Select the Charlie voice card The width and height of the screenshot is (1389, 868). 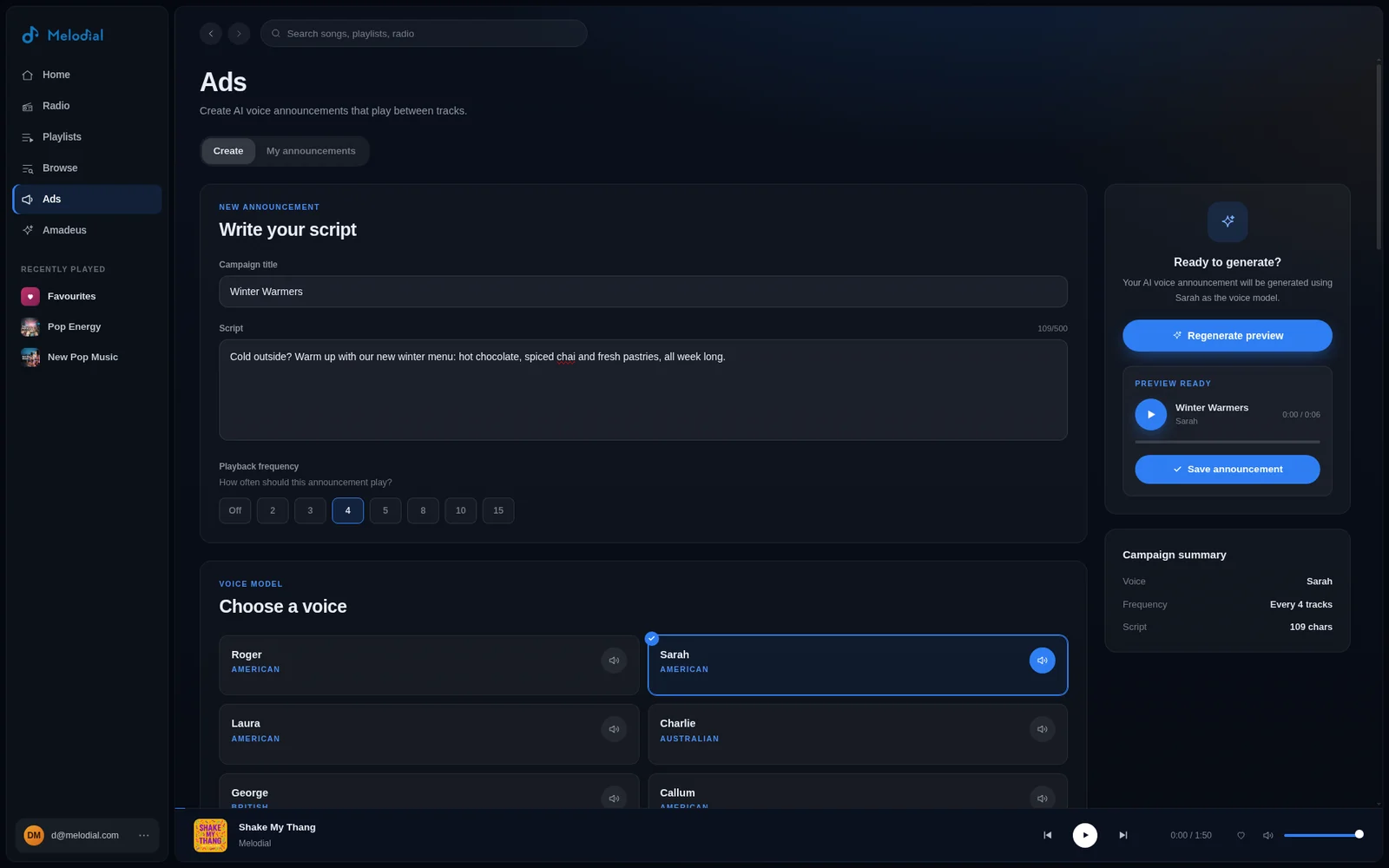coord(858,734)
